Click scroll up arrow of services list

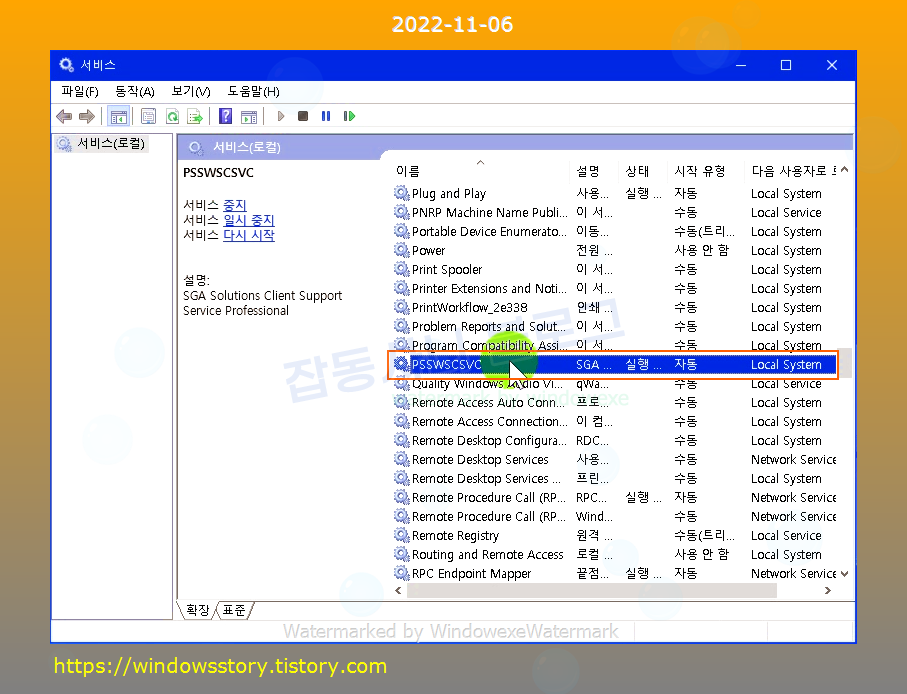click(x=845, y=169)
